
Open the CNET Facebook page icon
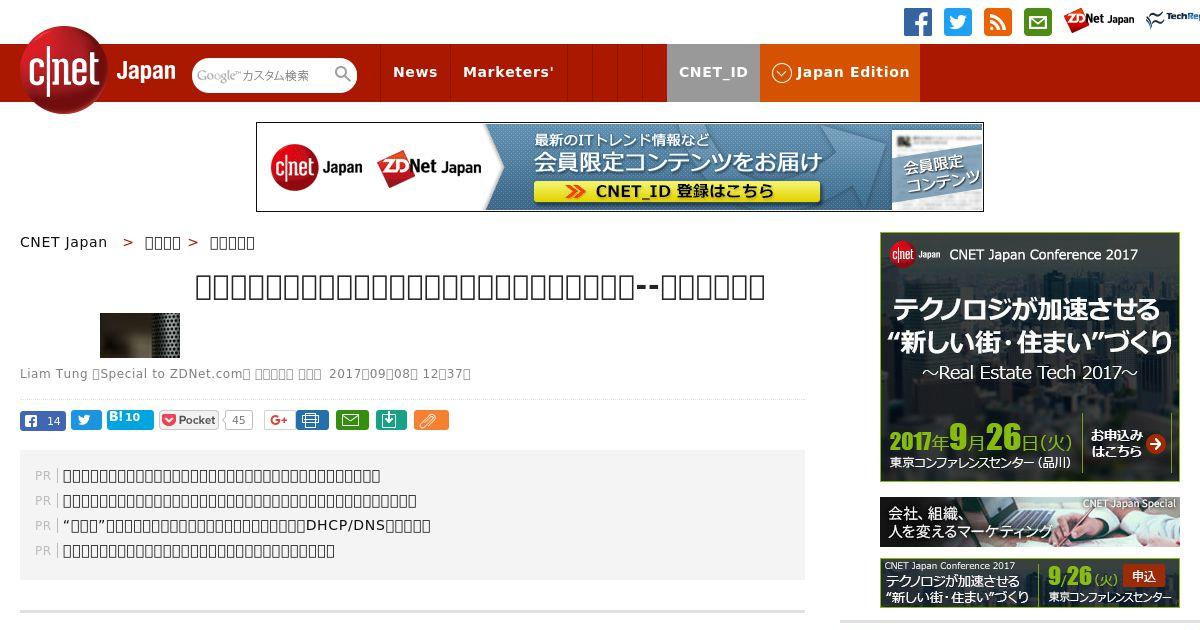[918, 22]
